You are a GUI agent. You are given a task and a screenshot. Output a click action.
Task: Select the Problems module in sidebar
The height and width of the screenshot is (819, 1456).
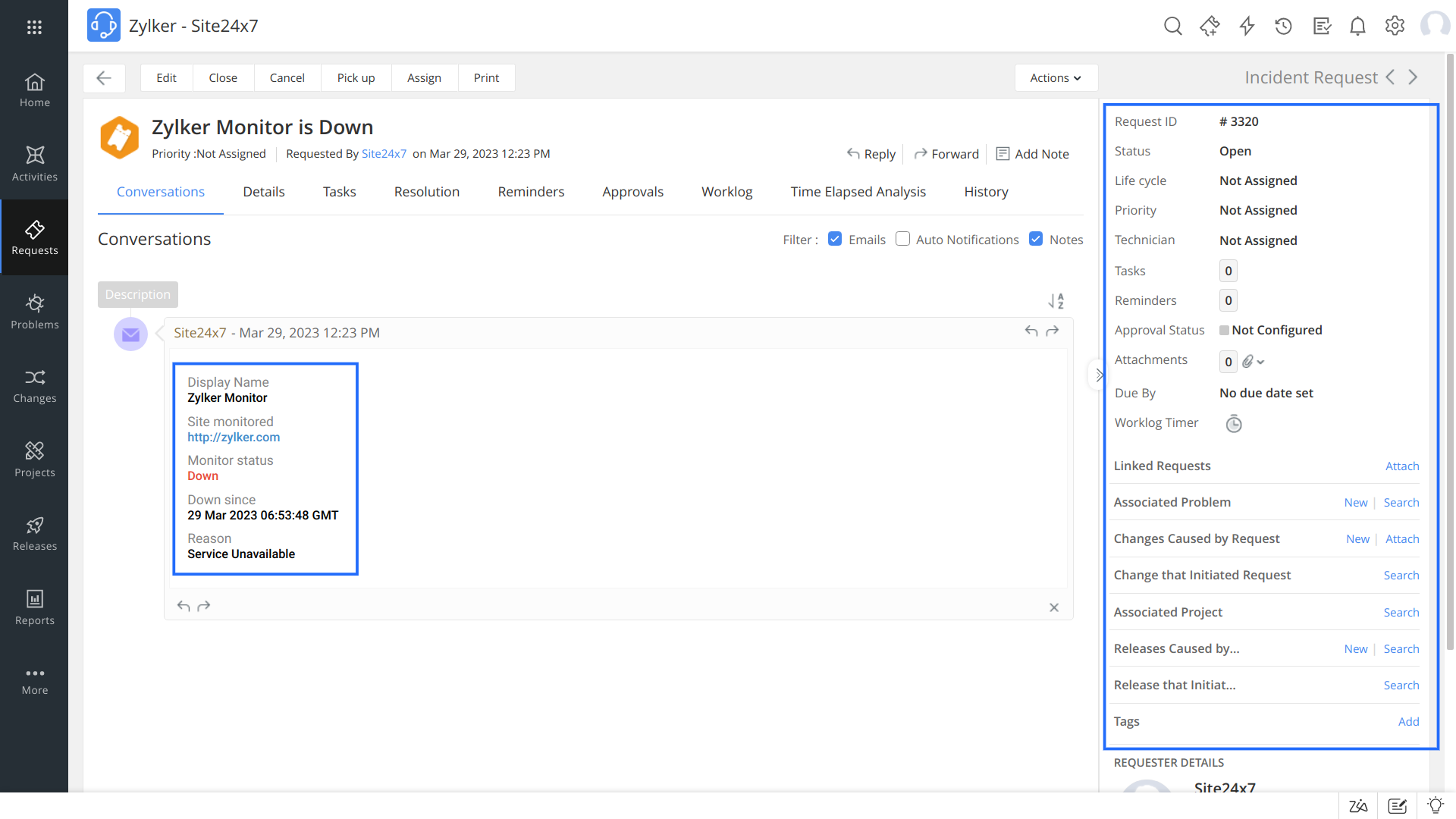[x=35, y=310]
